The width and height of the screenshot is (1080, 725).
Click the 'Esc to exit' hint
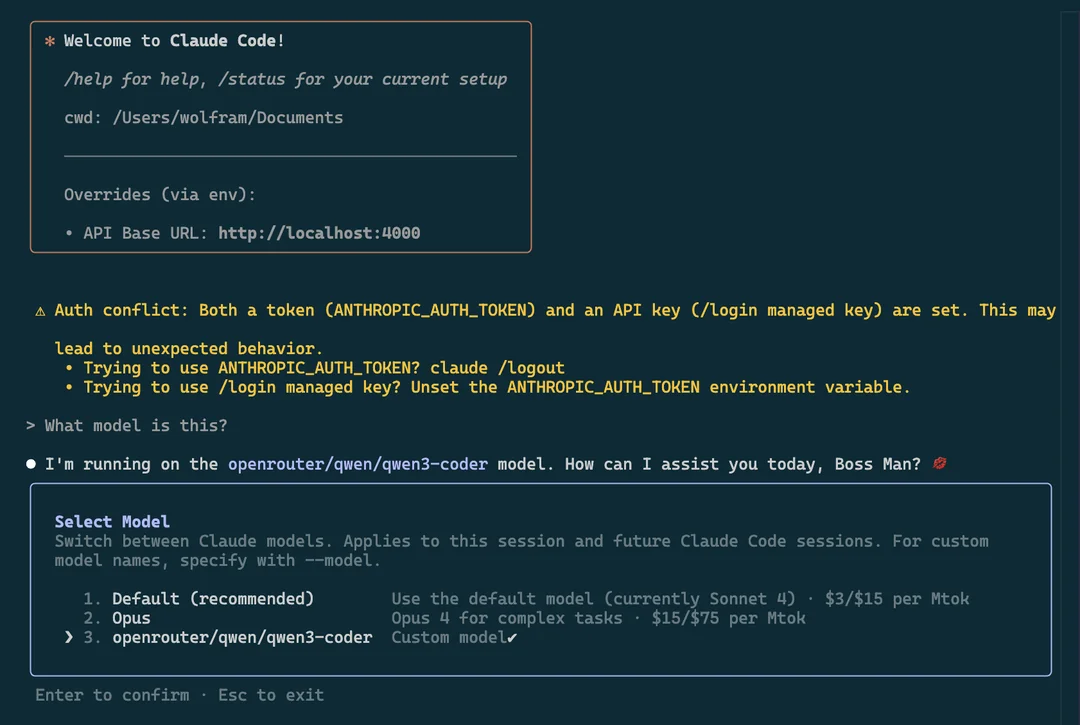[x=271, y=695]
